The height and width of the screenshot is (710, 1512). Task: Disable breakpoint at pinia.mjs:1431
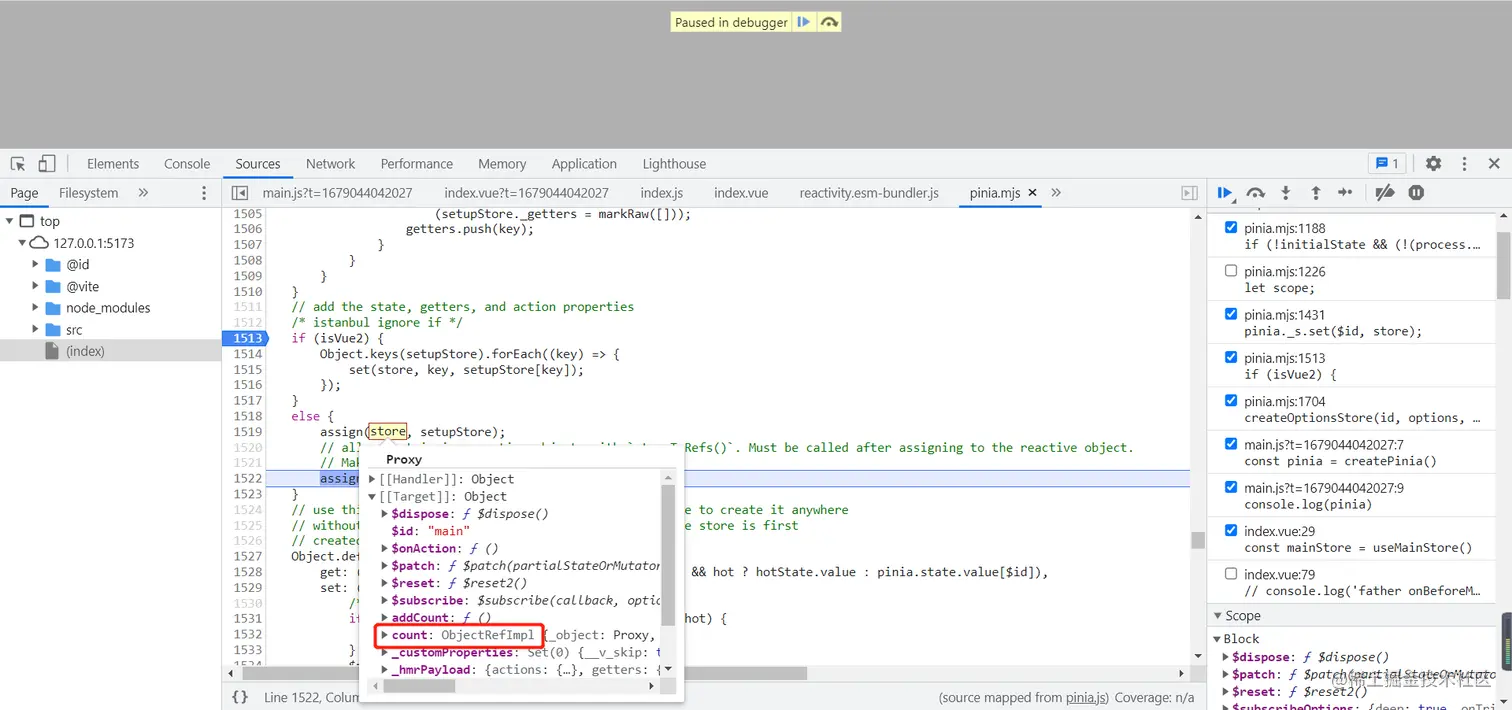tap(1231, 314)
